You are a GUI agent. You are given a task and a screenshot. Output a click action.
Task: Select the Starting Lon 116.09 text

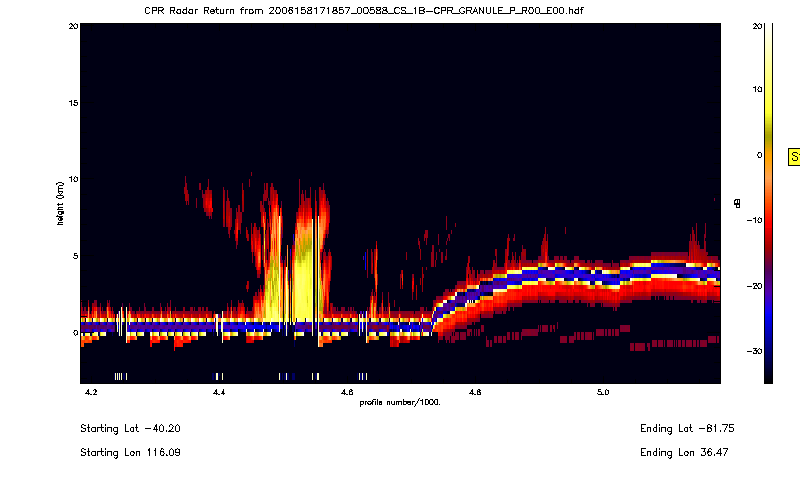point(130,452)
